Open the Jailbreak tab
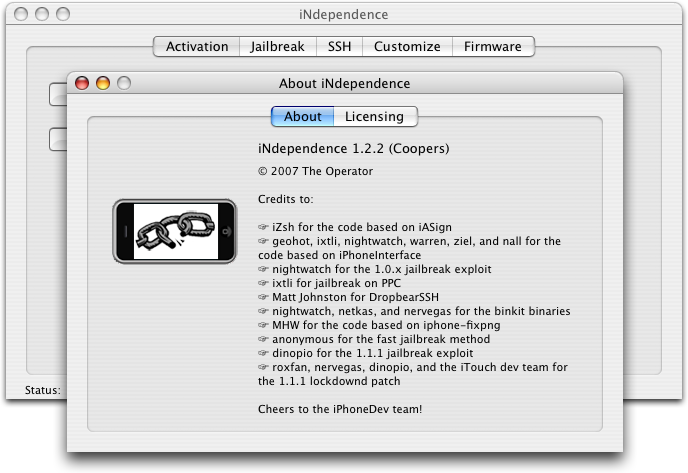 click(278, 47)
